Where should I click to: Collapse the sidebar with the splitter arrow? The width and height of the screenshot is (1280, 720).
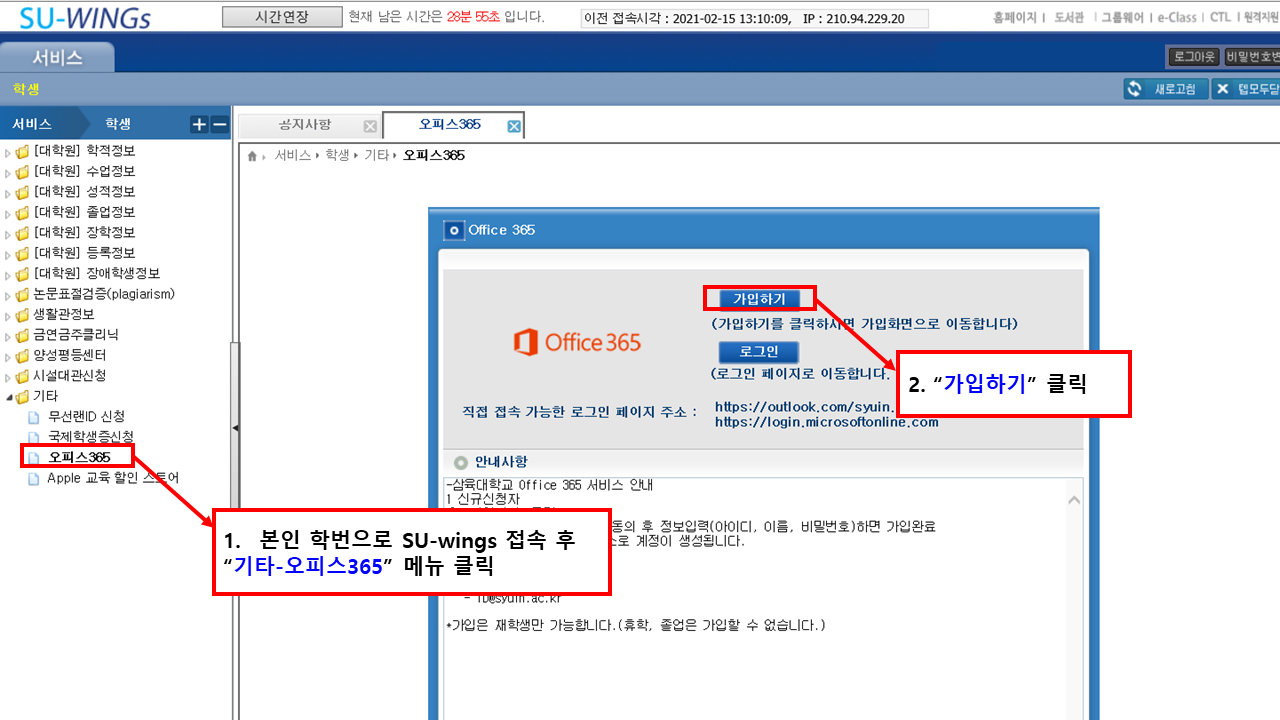235,428
